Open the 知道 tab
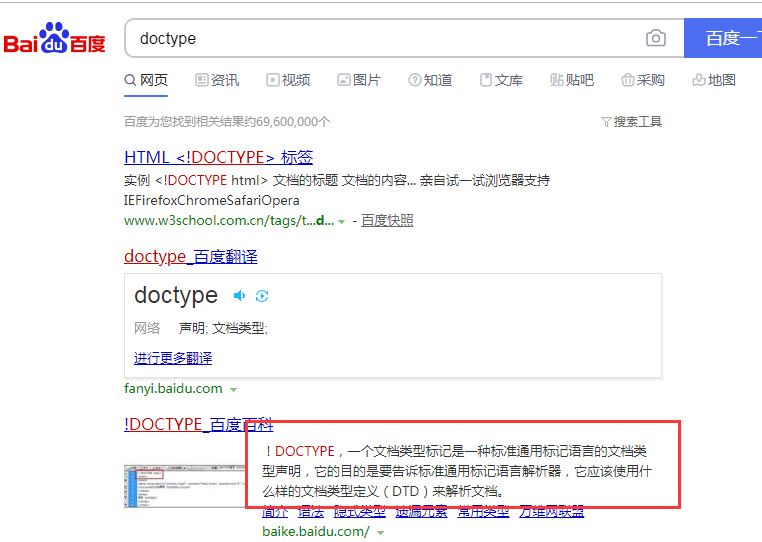This screenshot has width=762, height=542. [x=430, y=80]
